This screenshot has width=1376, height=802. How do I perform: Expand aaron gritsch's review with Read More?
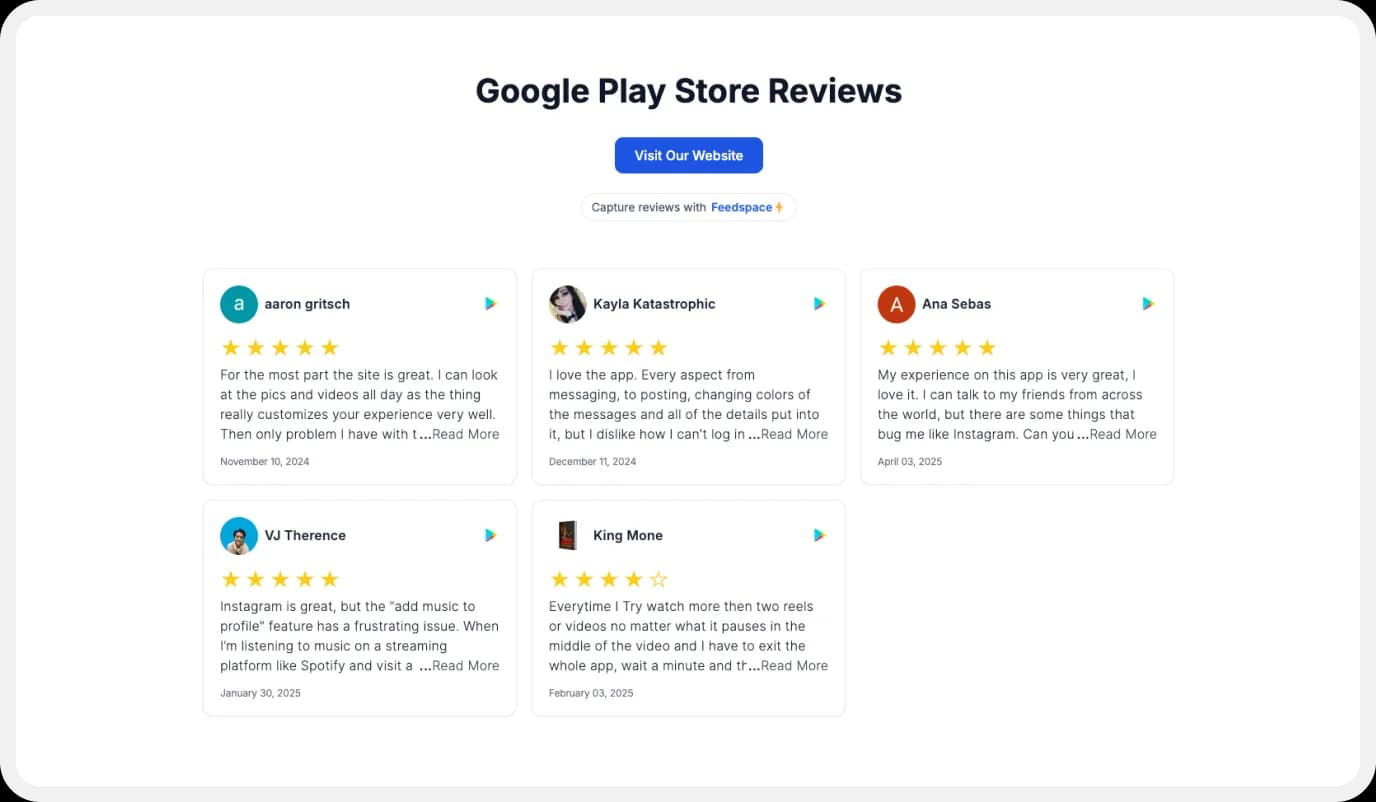click(465, 434)
